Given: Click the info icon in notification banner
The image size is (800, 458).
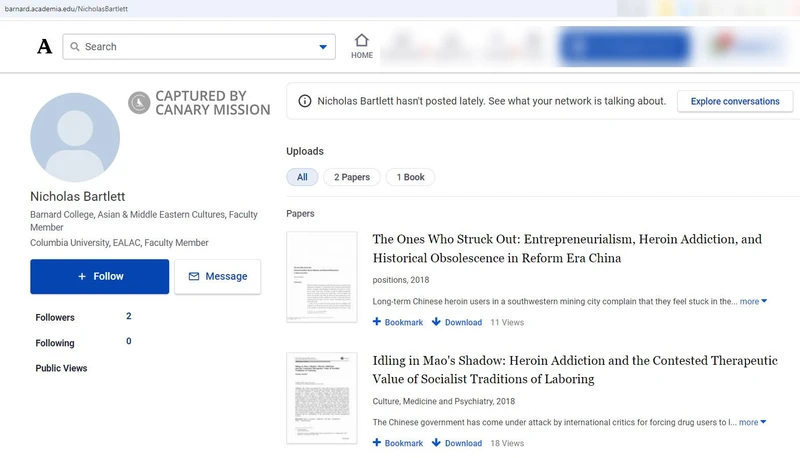Looking at the screenshot, I should pos(303,101).
